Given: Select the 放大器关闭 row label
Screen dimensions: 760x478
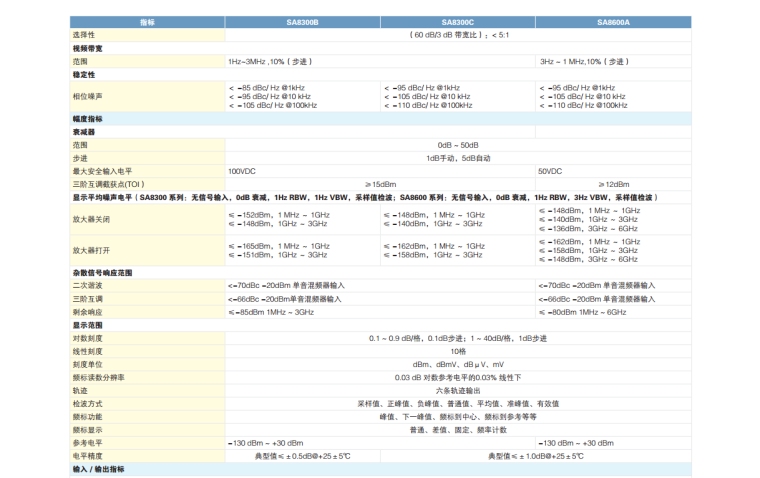Looking at the screenshot, I should click(x=91, y=221).
